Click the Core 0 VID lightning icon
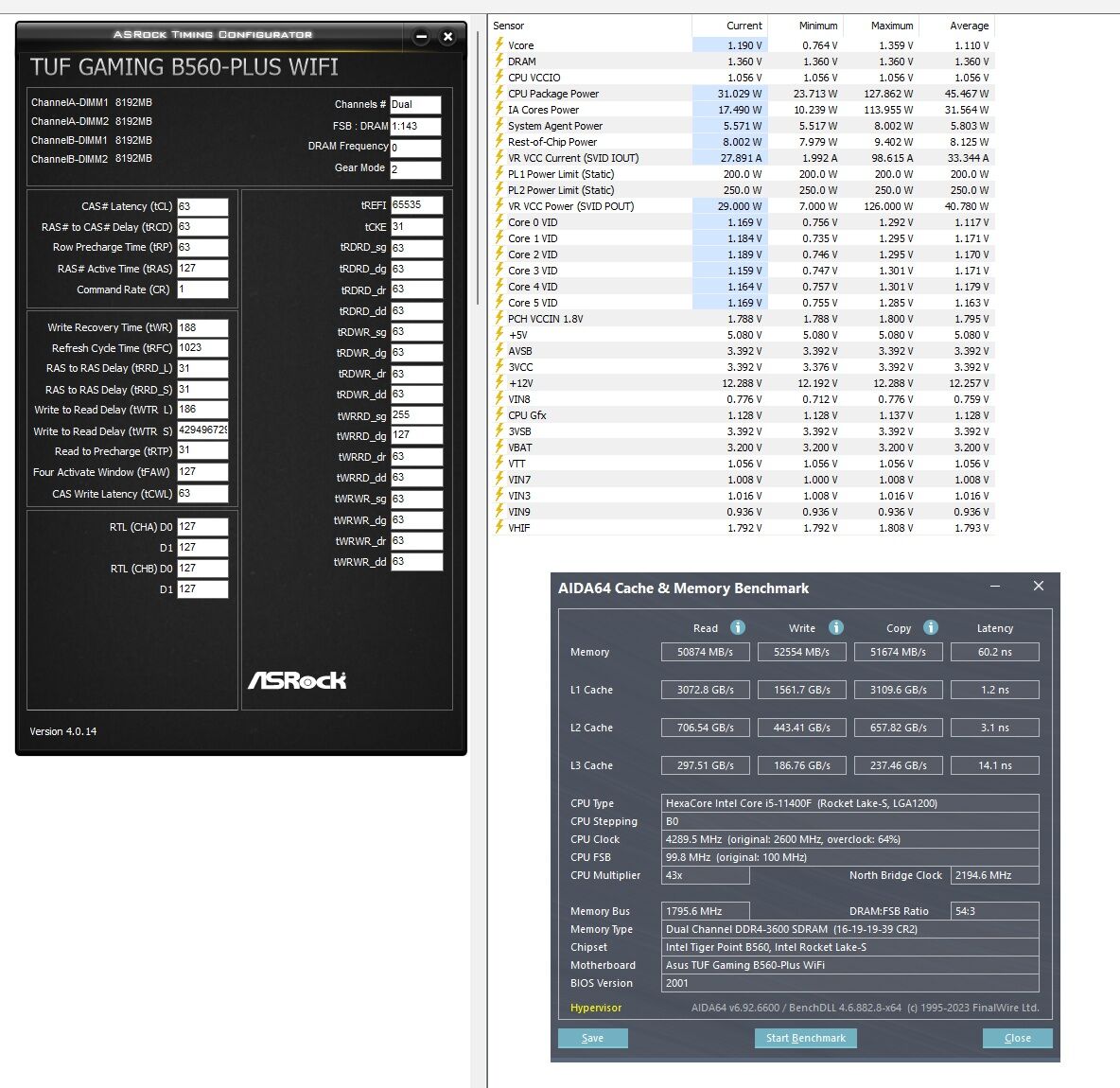 pyautogui.click(x=499, y=221)
